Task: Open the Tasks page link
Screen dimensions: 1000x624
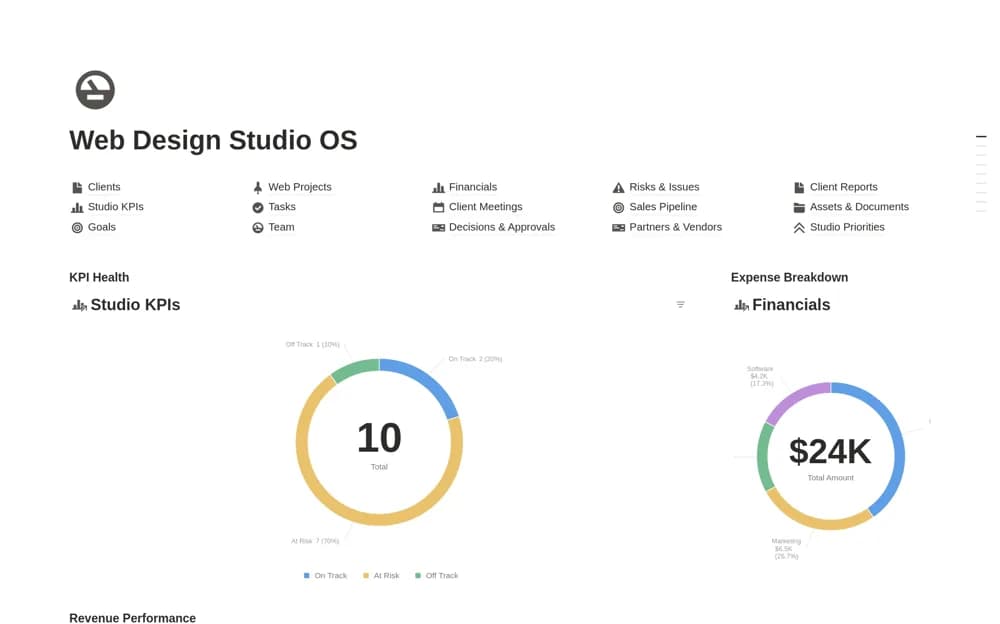Action: [x=282, y=207]
